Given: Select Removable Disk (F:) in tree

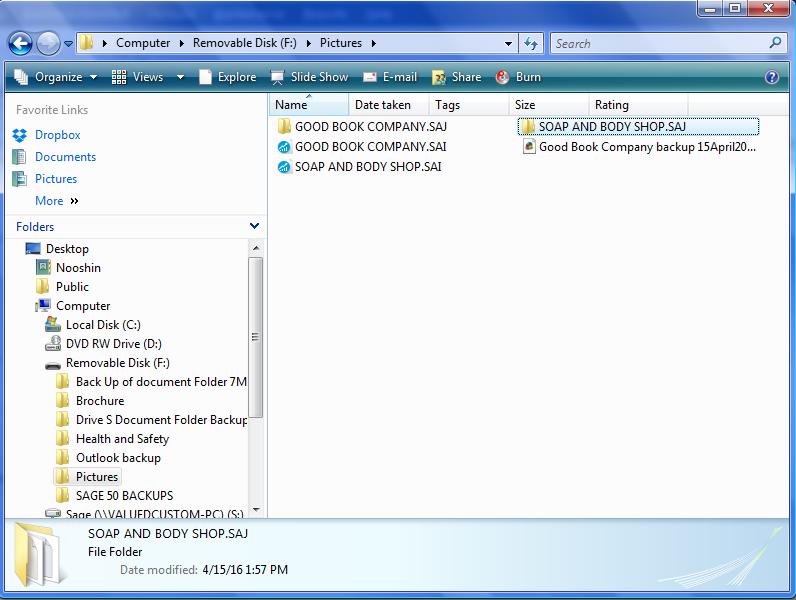Looking at the screenshot, I should (x=117, y=363).
